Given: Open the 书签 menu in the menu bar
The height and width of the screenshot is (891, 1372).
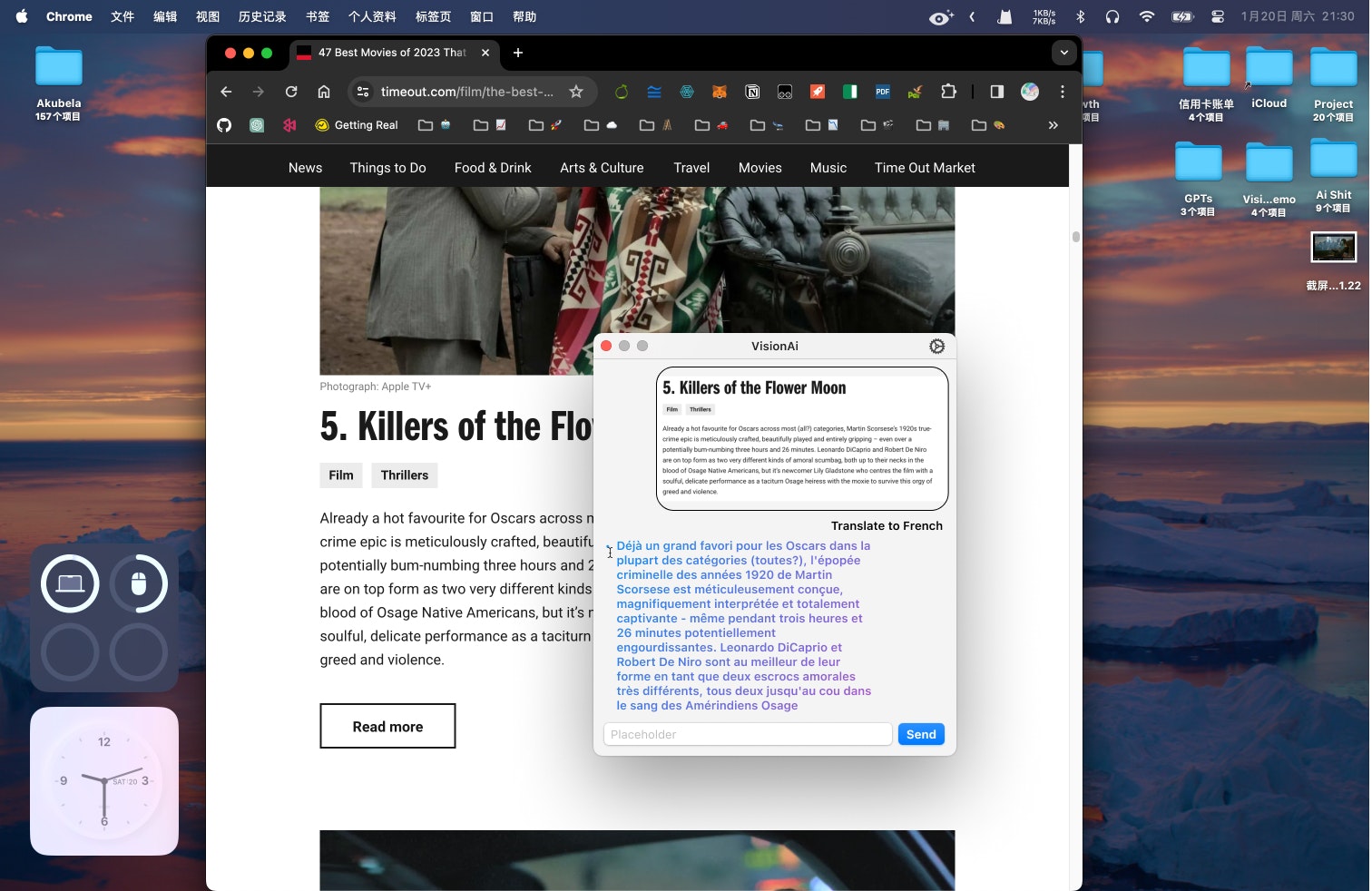Looking at the screenshot, I should [x=318, y=16].
